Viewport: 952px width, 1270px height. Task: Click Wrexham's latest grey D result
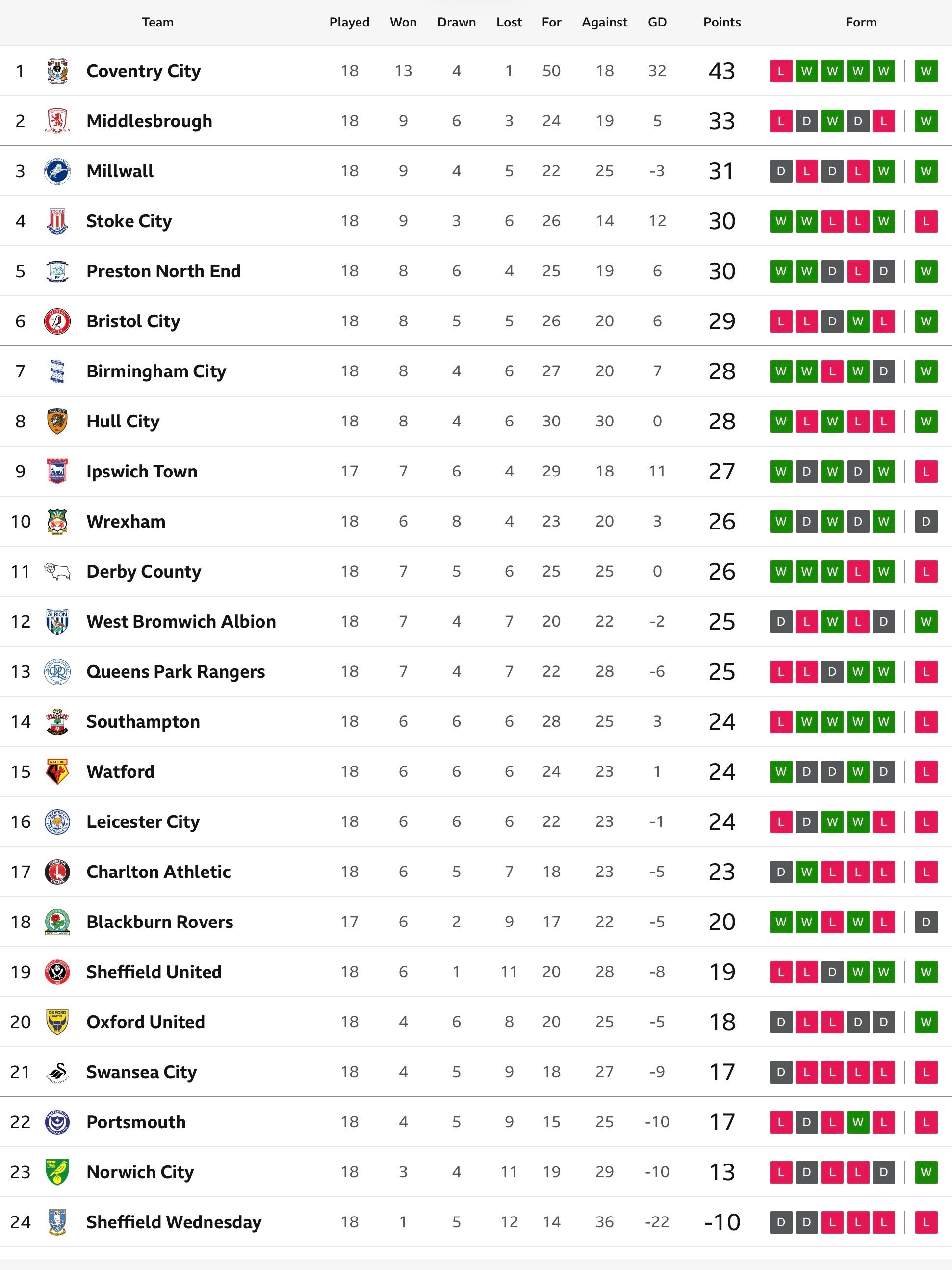pyautogui.click(x=926, y=521)
